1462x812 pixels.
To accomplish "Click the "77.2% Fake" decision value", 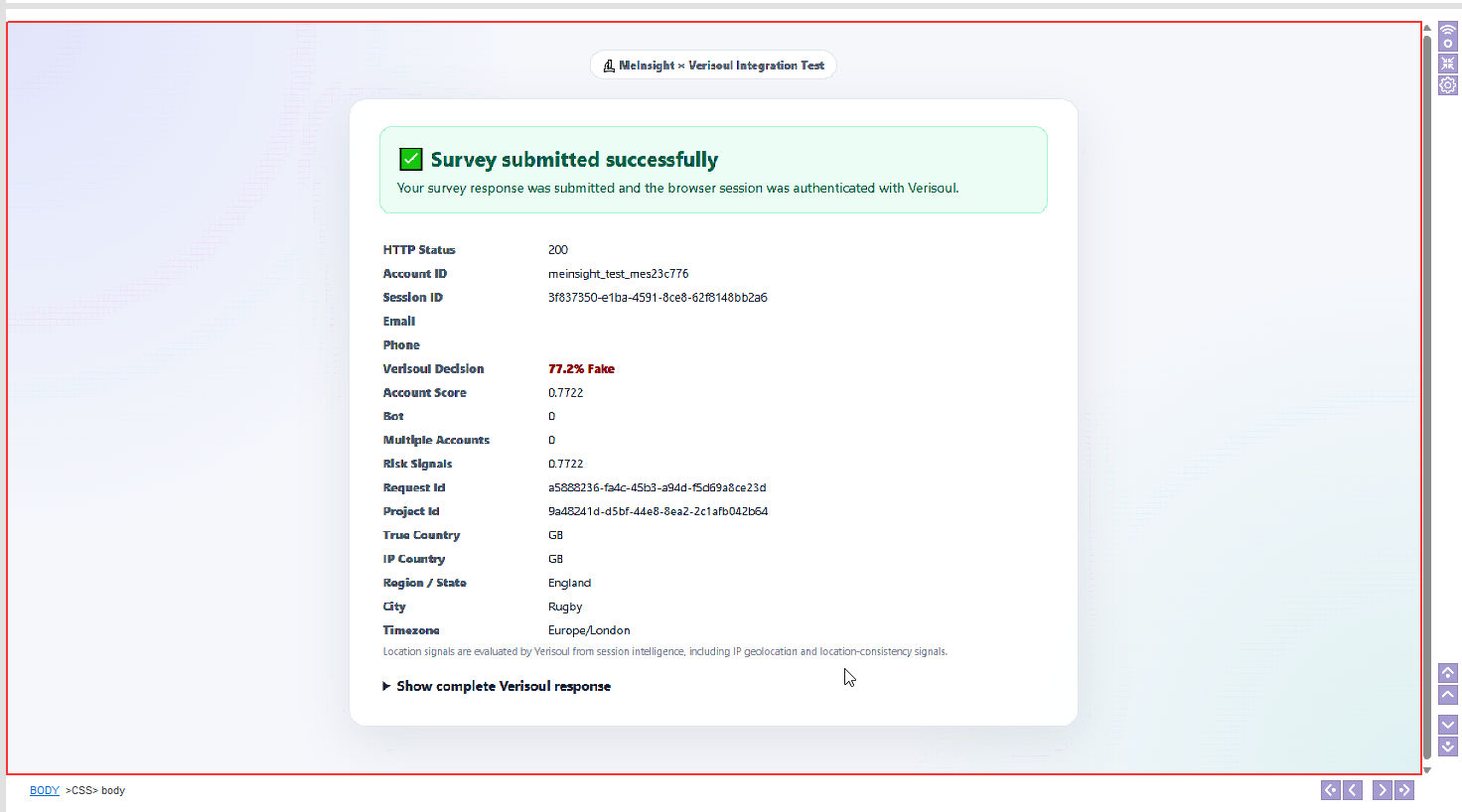I will 581,369.
